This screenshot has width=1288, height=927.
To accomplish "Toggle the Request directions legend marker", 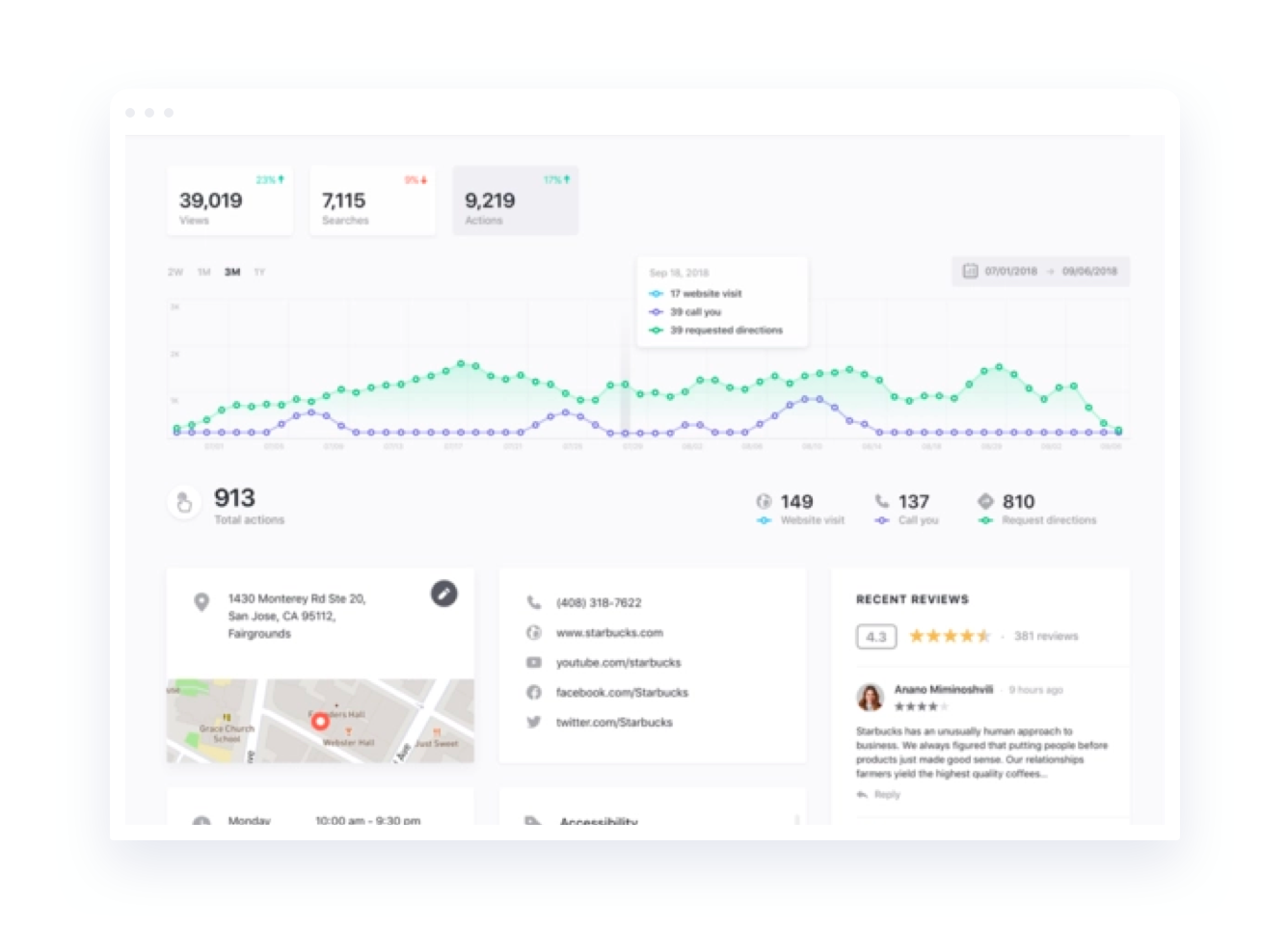I will point(985,520).
